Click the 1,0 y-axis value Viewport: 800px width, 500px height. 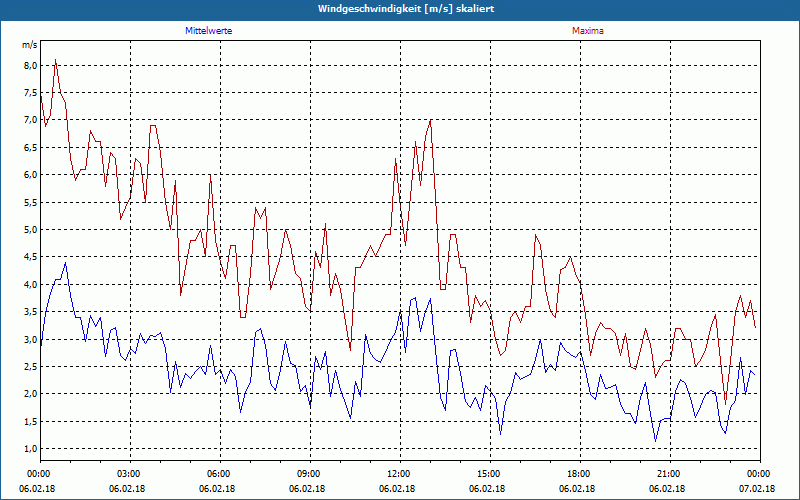tap(29, 449)
